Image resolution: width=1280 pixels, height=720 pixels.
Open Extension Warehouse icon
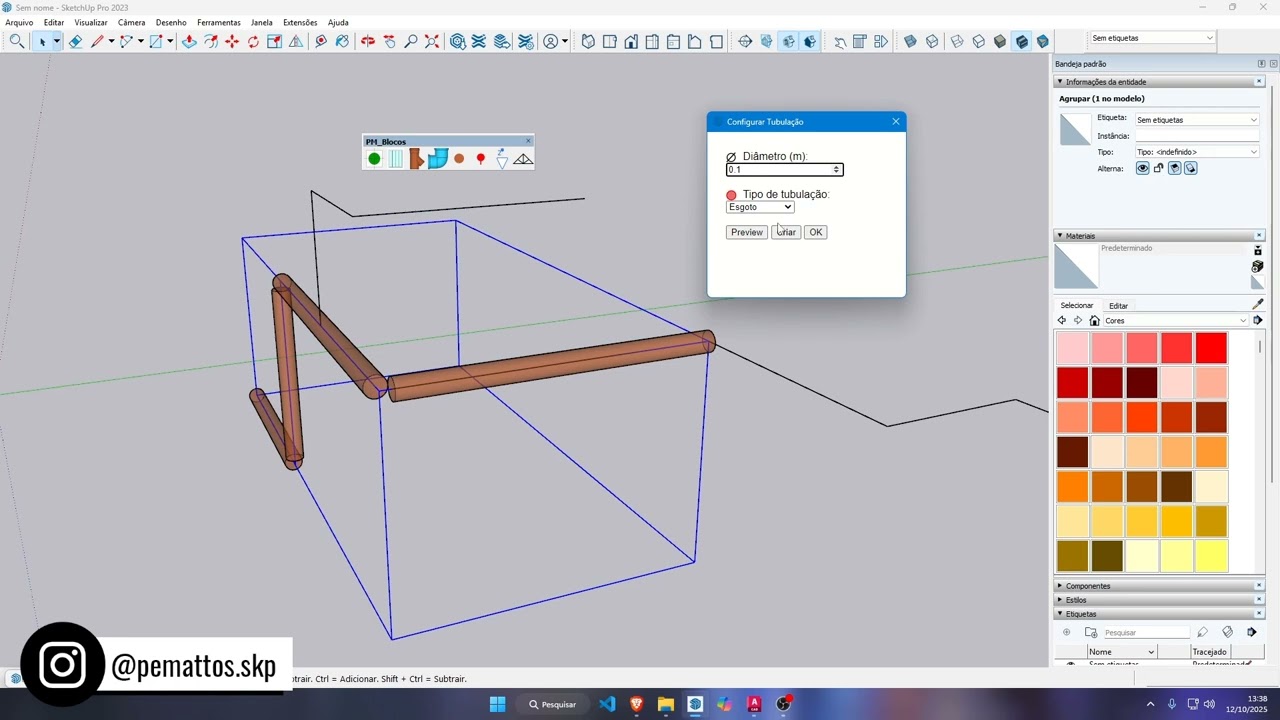pos(478,41)
